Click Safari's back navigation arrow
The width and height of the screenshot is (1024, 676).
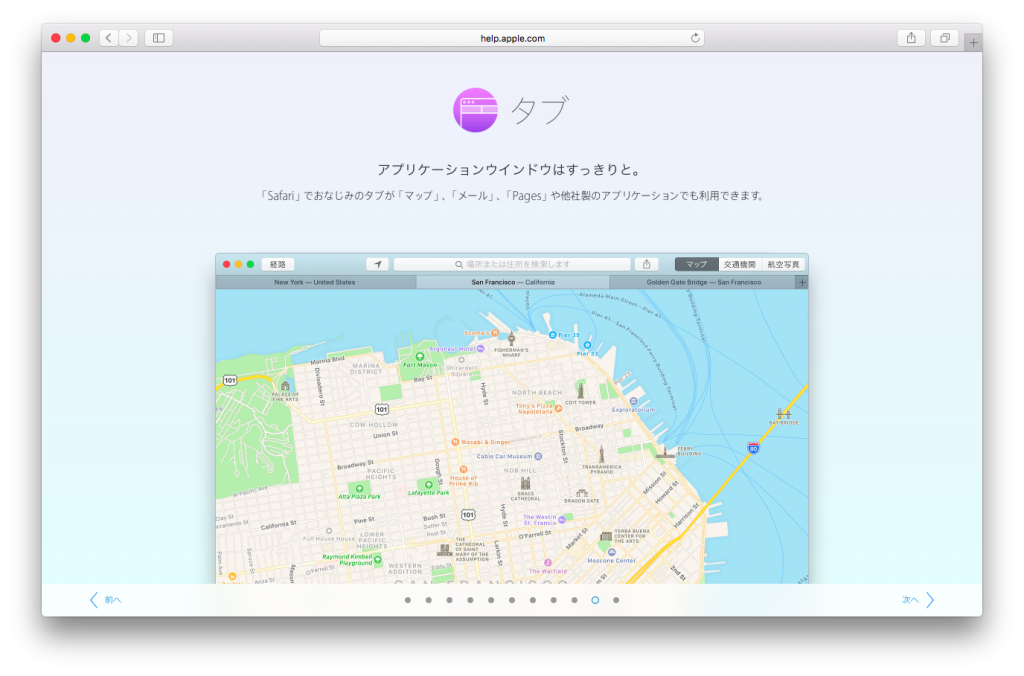109,38
